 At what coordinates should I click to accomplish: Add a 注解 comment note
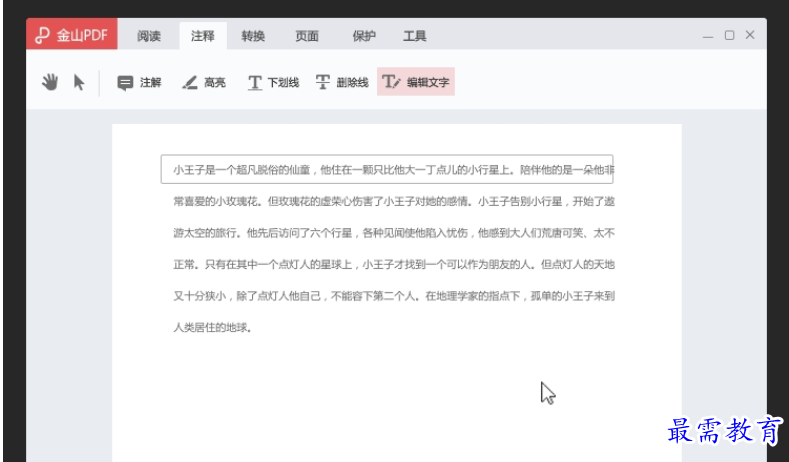click(x=139, y=83)
